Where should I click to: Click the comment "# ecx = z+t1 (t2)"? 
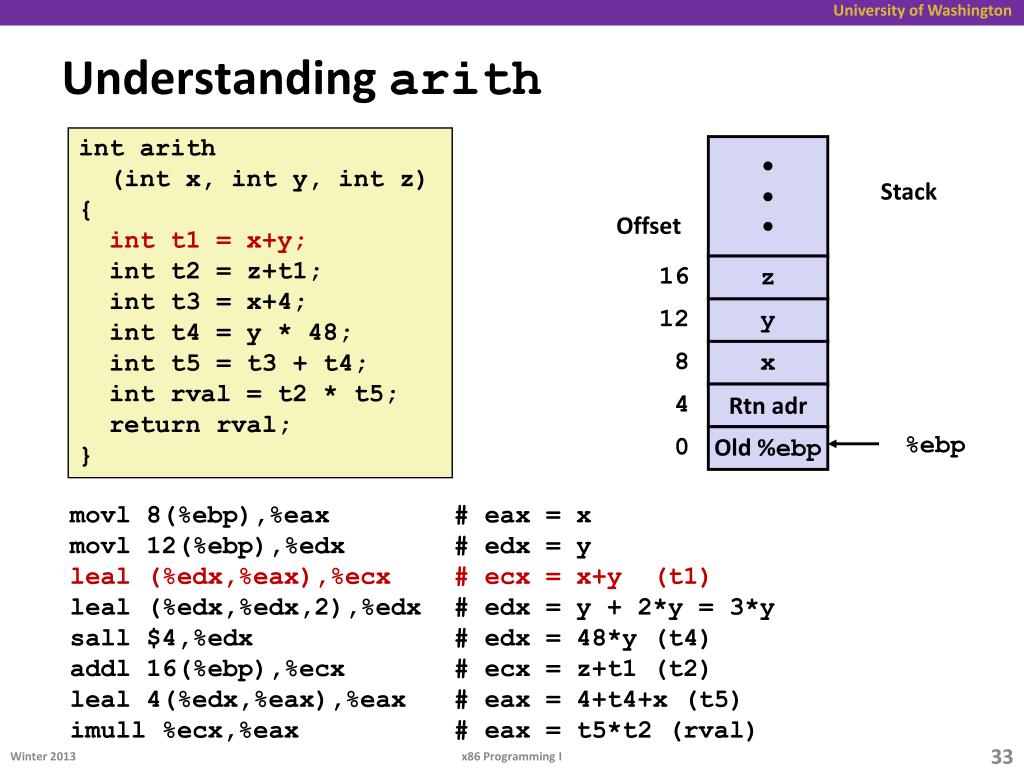click(582, 669)
